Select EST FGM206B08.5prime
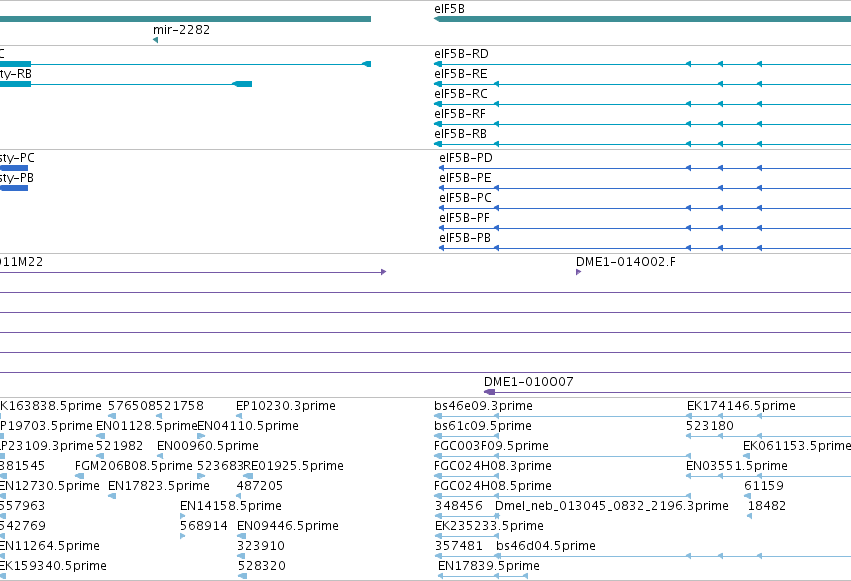Viewport: 851px width, 581px height. (x=134, y=466)
